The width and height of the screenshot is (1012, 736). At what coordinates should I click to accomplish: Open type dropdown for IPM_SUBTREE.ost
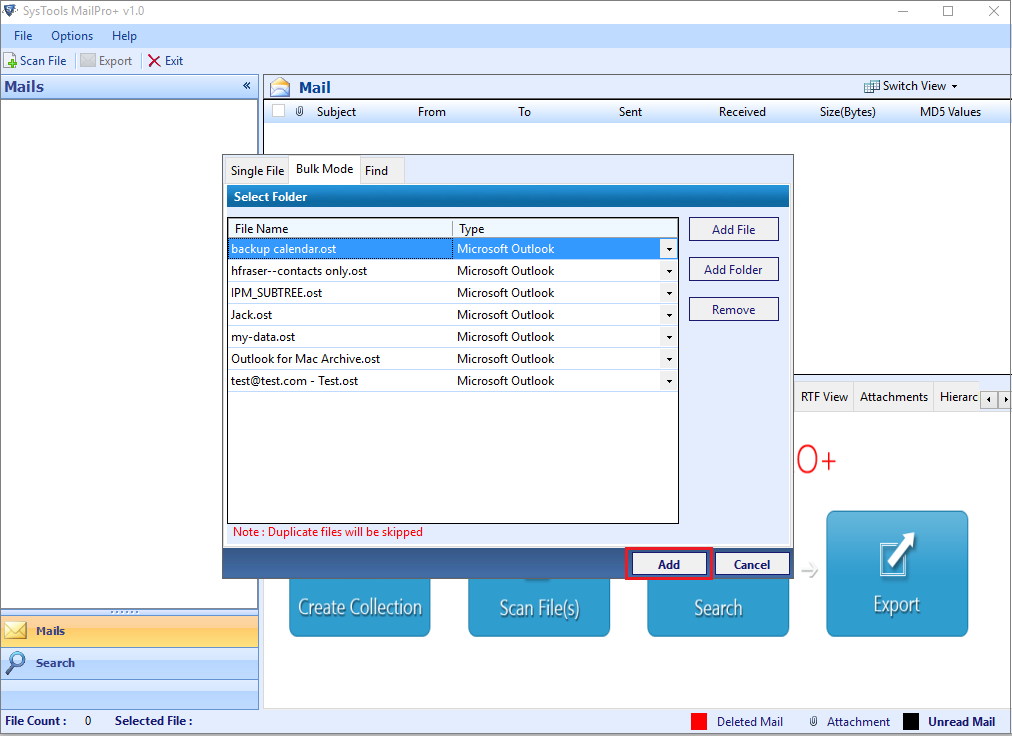click(669, 293)
